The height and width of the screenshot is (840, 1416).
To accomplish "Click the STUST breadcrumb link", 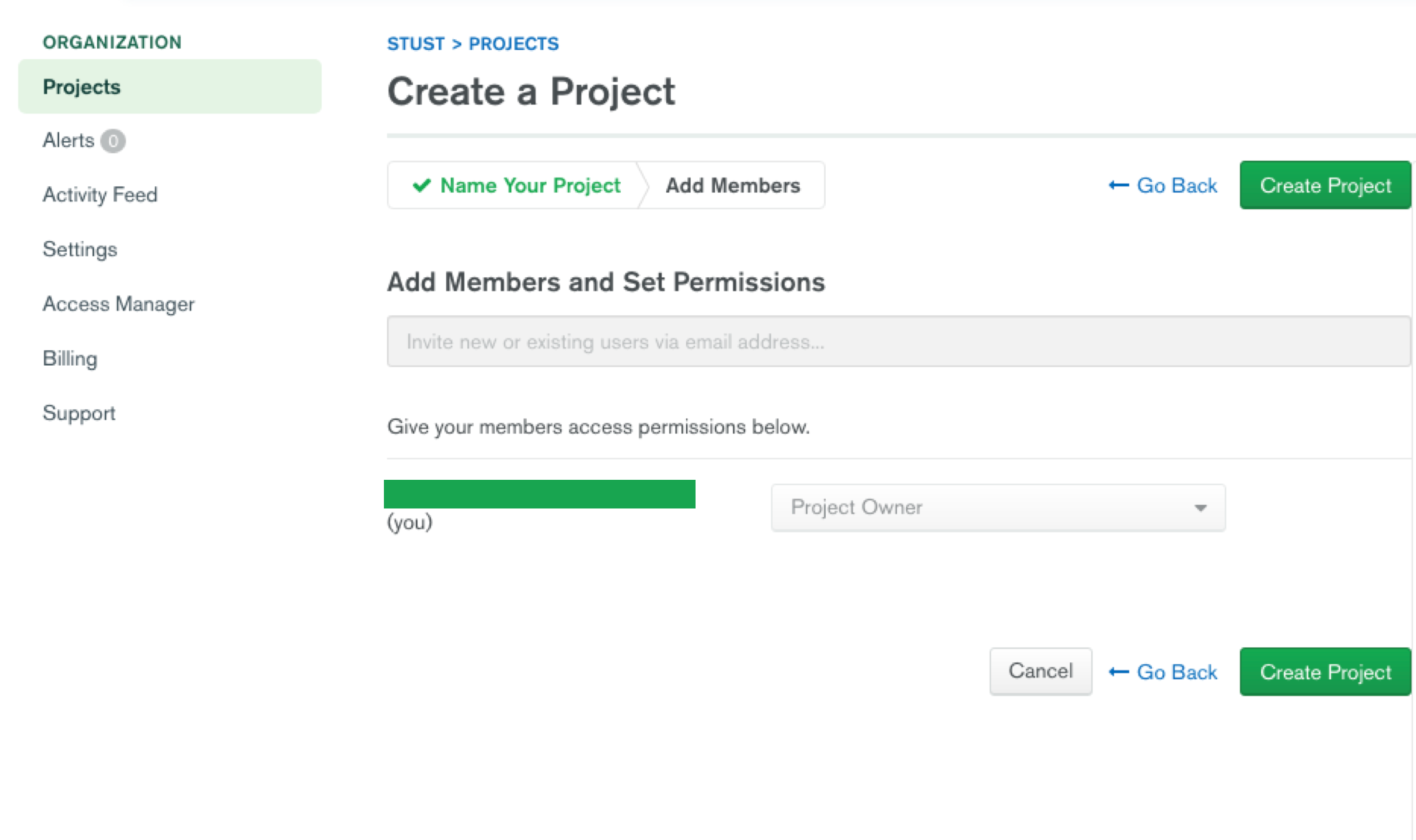I will point(416,44).
